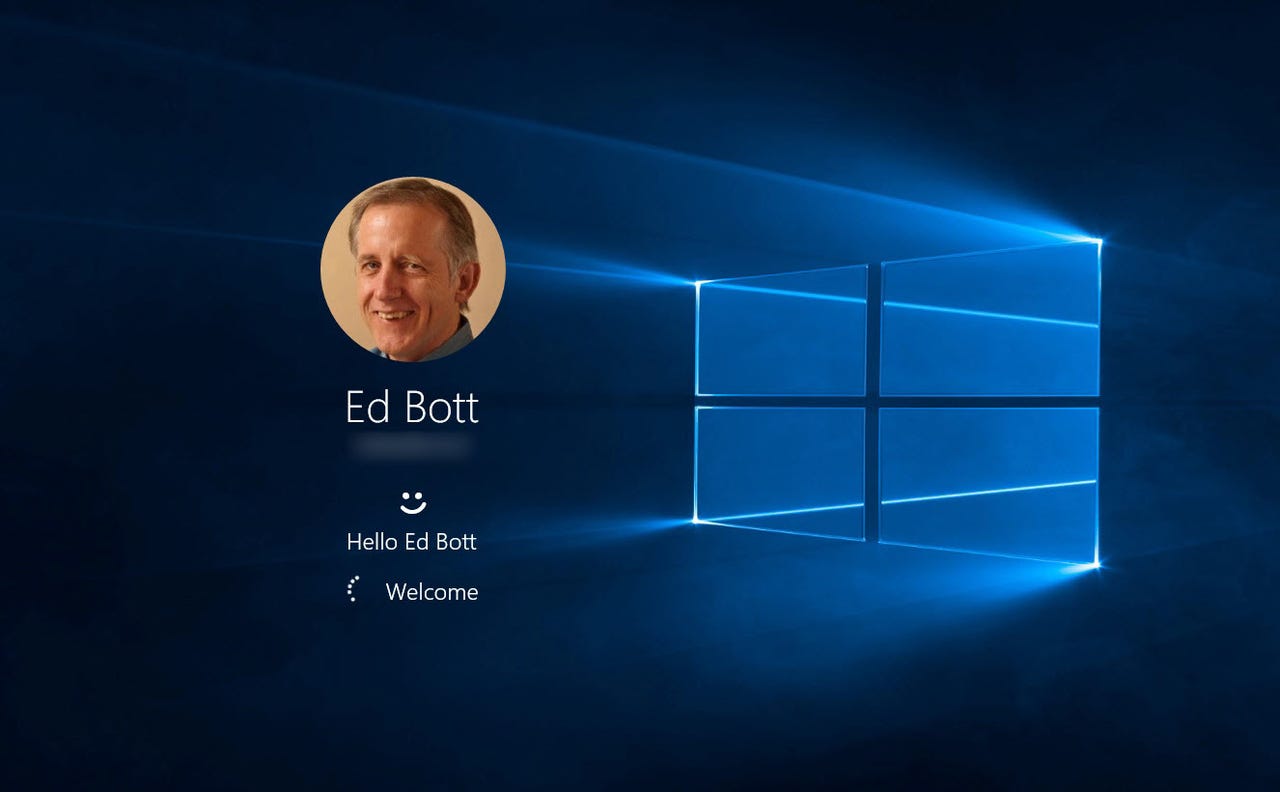Click the "Hello Ed Bott" greeting text

[x=412, y=542]
